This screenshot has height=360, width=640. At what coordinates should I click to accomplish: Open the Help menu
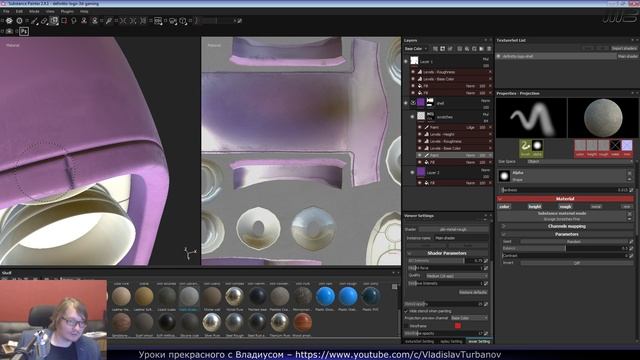84,11
